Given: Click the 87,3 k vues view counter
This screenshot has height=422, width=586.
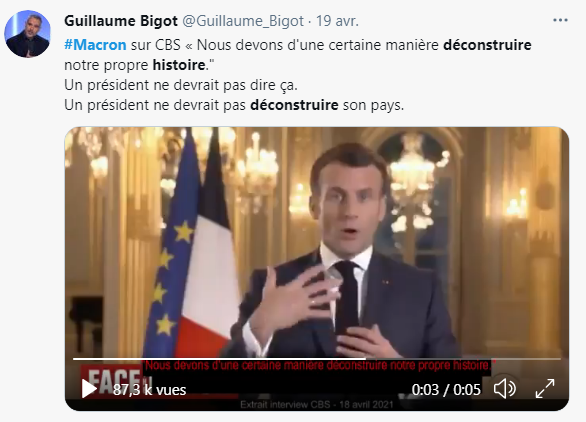Looking at the screenshot, I should (149, 390).
